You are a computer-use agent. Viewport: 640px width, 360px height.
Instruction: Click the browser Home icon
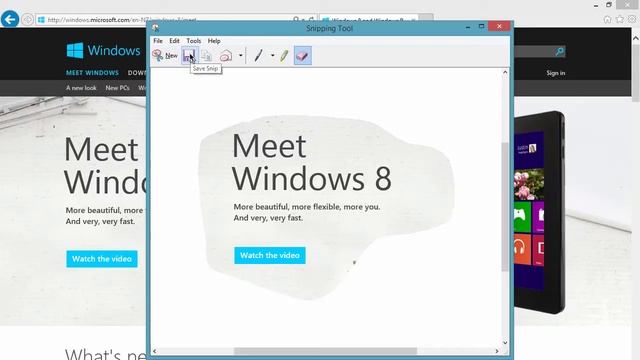pyautogui.click(x=607, y=19)
